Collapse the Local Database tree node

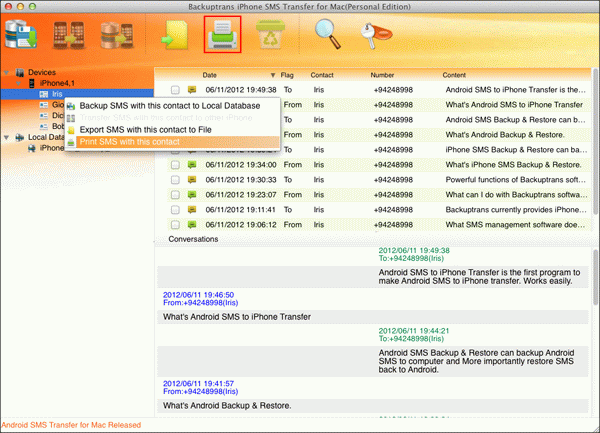[7, 137]
